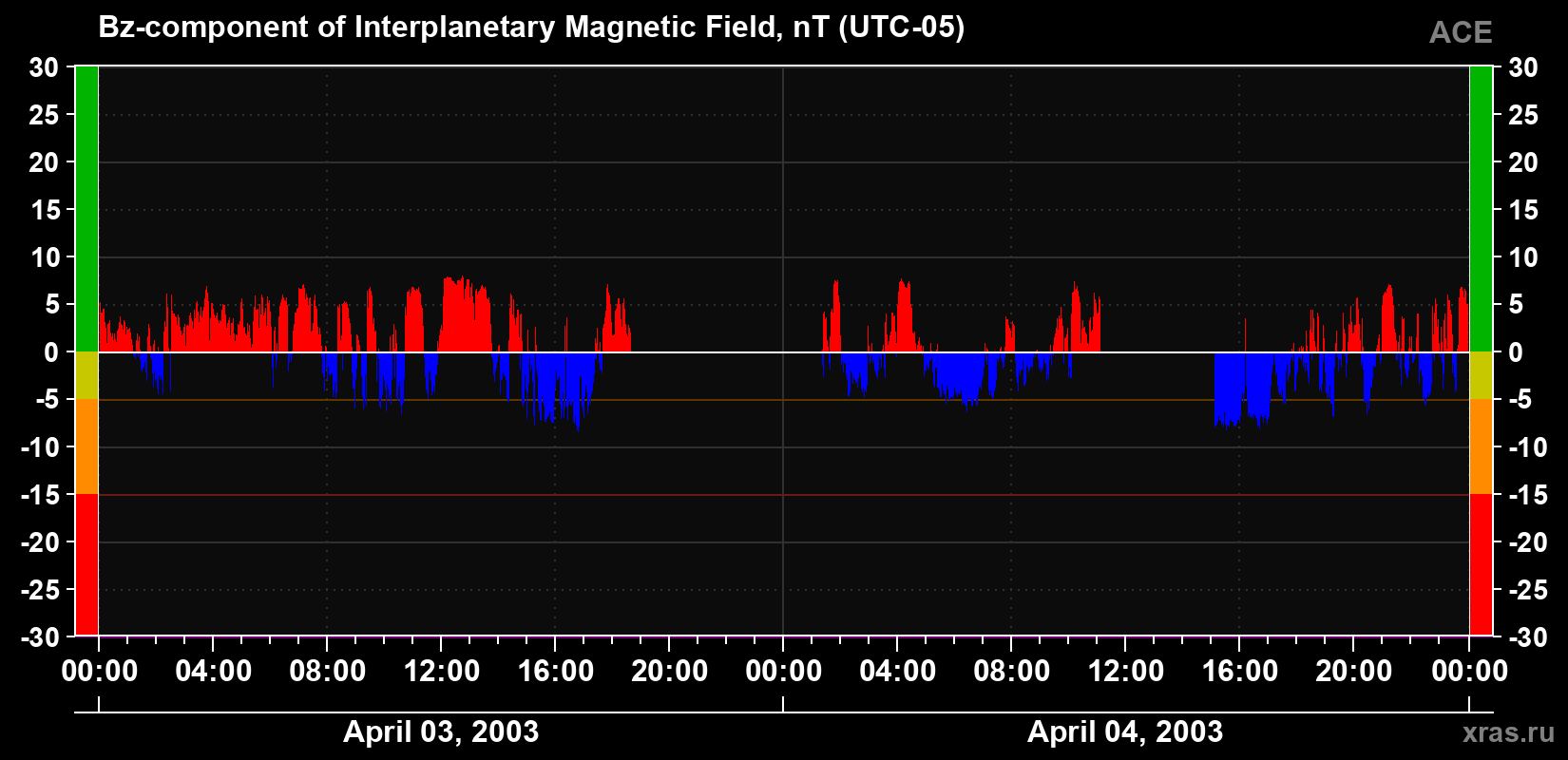Image resolution: width=1568 pixels, height=760 pixels.
Task: Click the yellow band on the right axis
Action: coord(1481,375)
